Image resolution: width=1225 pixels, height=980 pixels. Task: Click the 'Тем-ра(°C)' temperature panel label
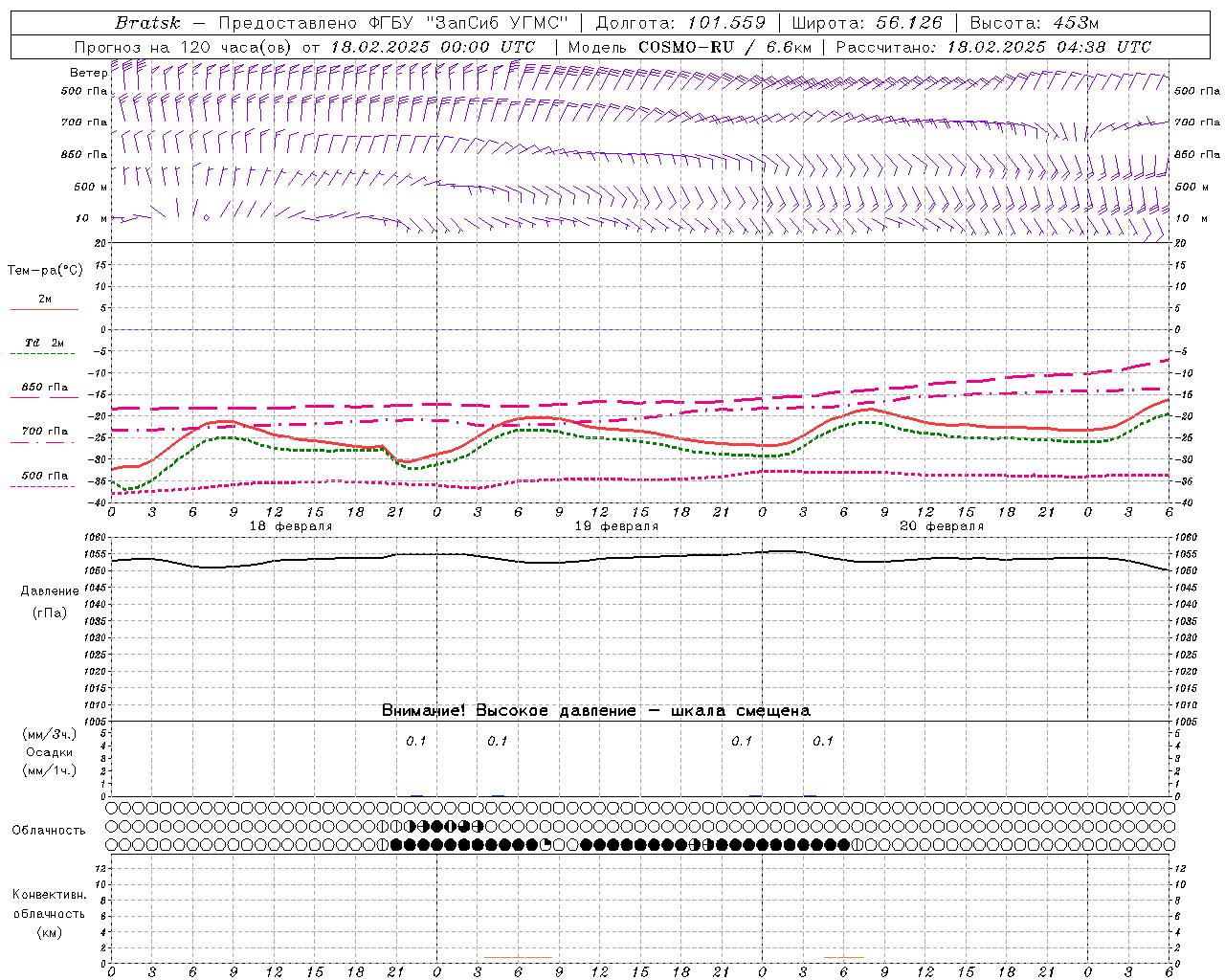pos(45,270)
